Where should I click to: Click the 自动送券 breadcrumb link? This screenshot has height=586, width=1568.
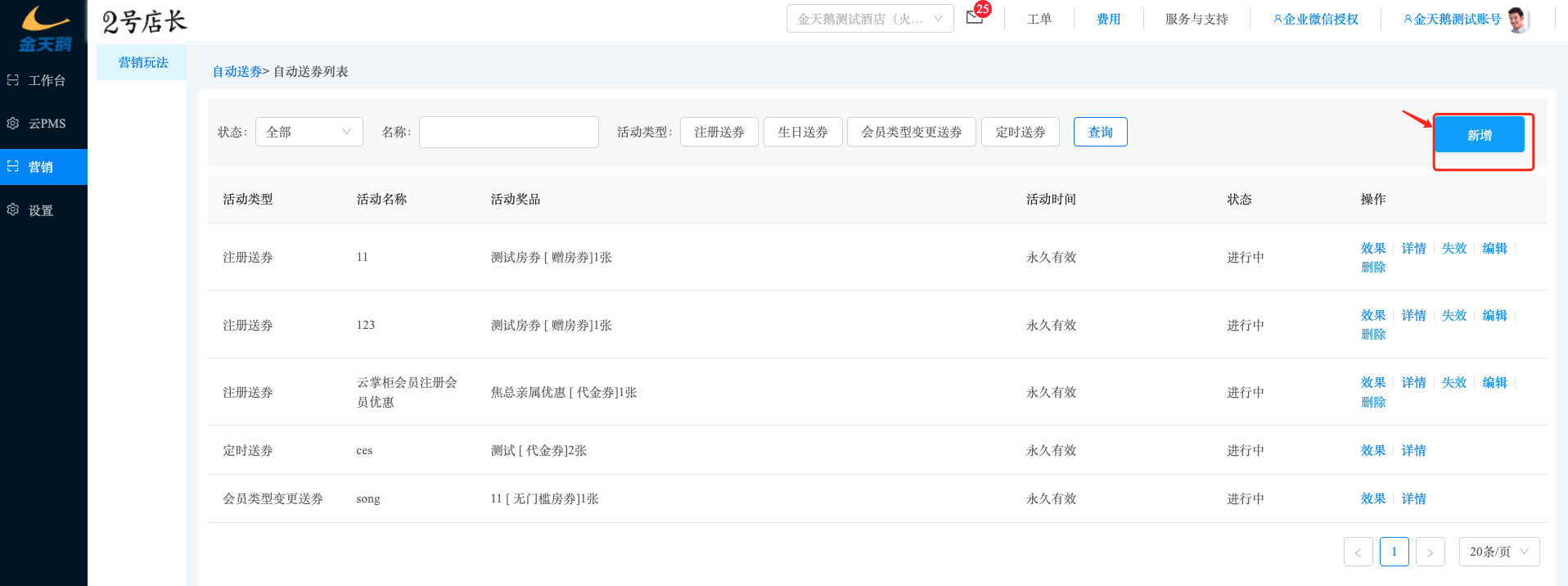[x=237, y=71]
